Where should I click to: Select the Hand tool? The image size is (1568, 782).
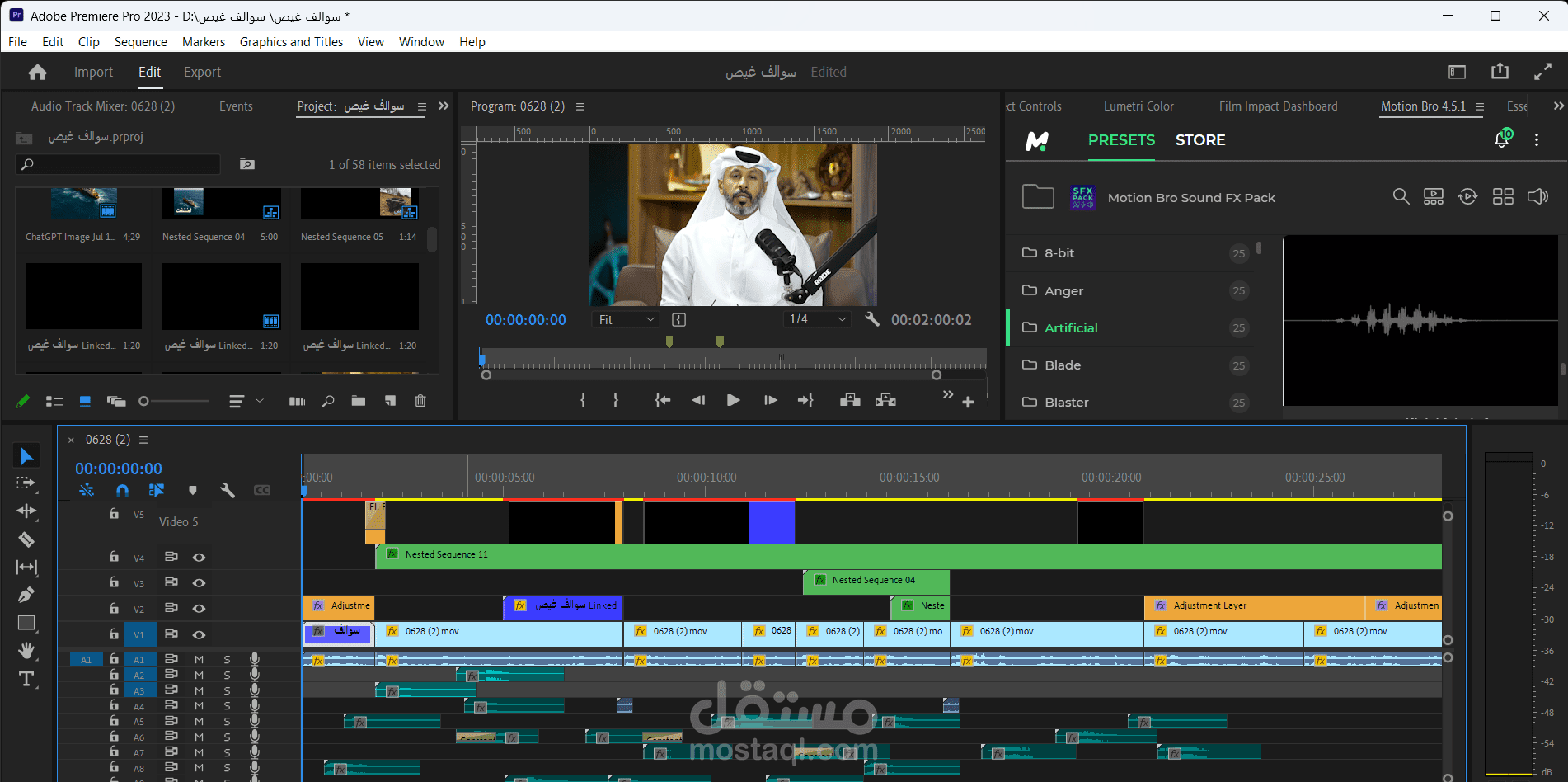point(26,651)
